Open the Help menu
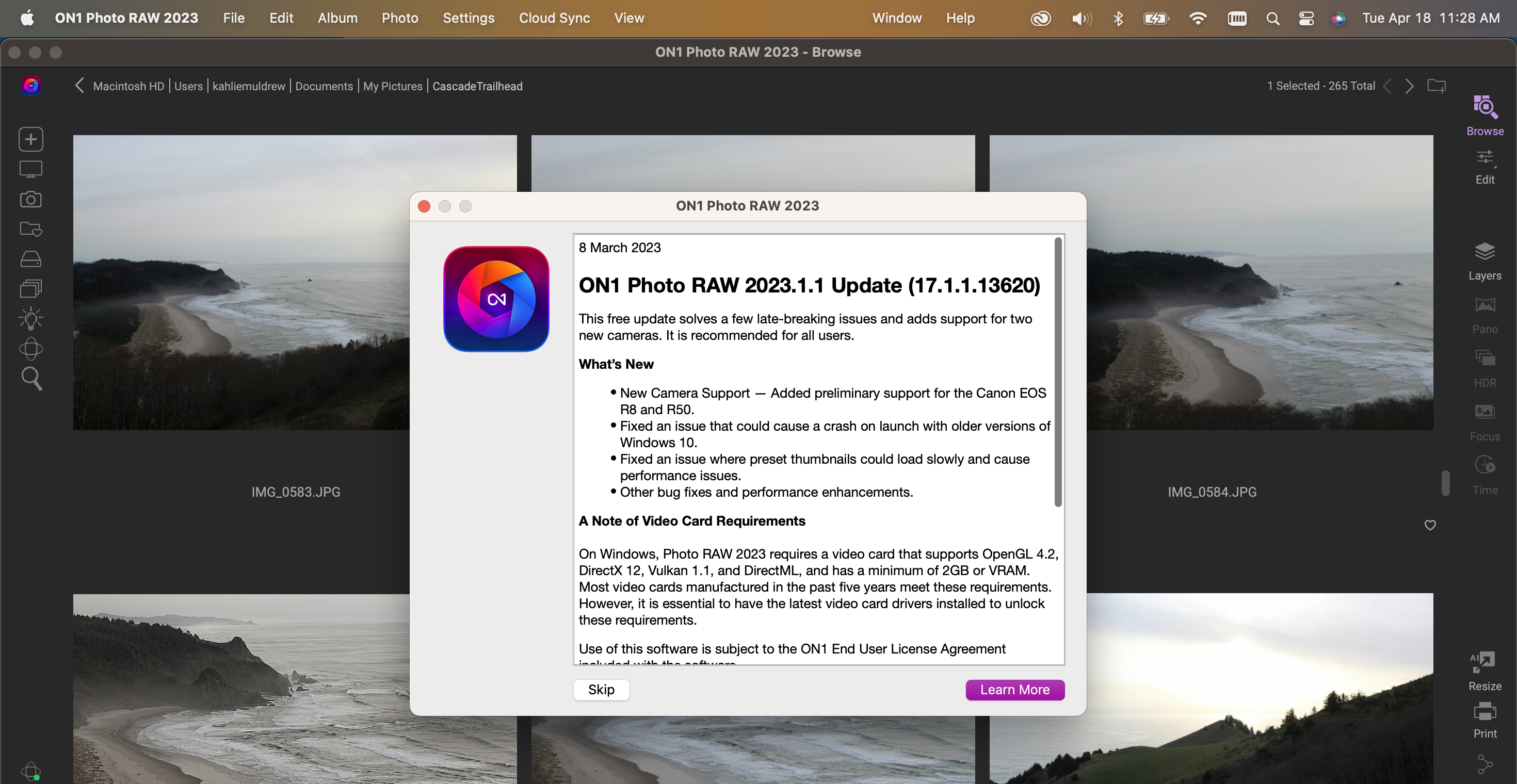 (x=960, y=18)
